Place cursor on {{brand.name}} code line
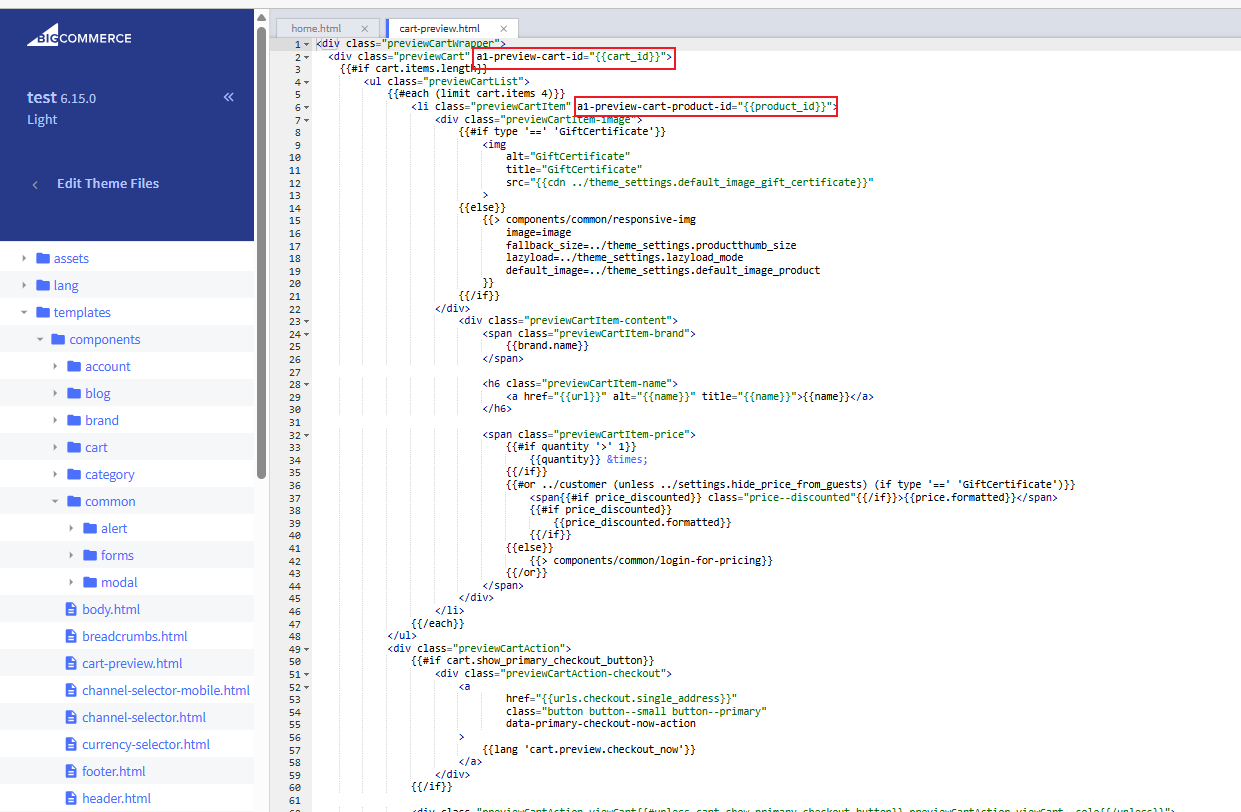The image size is (1241, 812). (547, 346)
